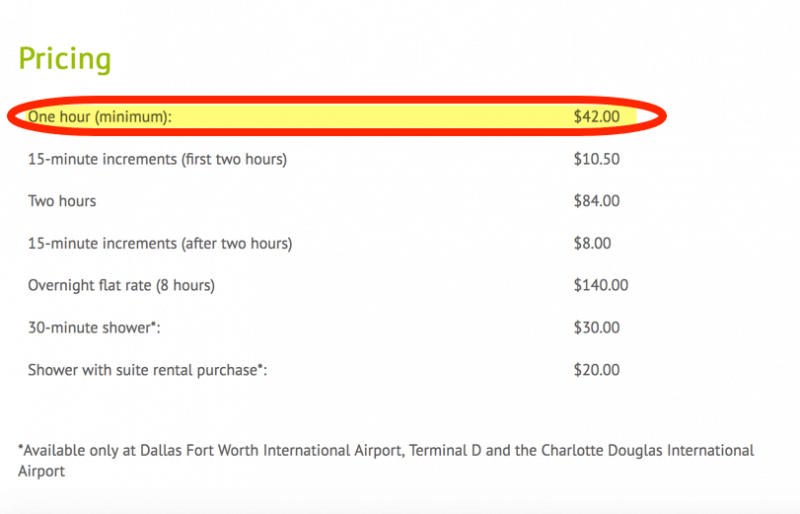The width and height of the screenshot is (800, 514).
Task: Click the $140.00 price
Action: coord(601,285)
